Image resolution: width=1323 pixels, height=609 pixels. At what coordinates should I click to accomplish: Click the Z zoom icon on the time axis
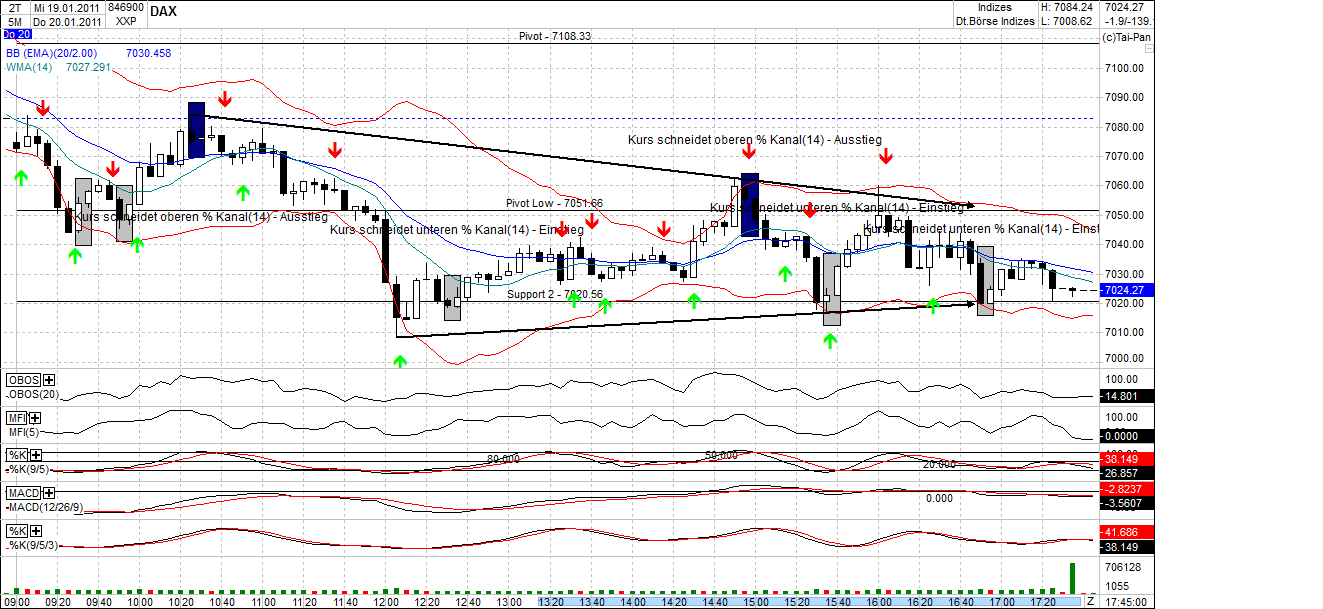1090,601
